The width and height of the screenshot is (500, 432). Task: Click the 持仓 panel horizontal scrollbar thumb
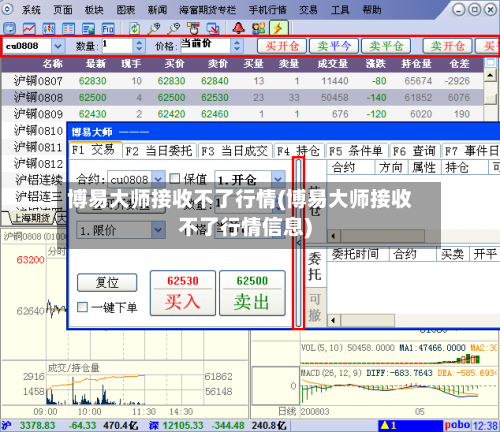point(382,236)
